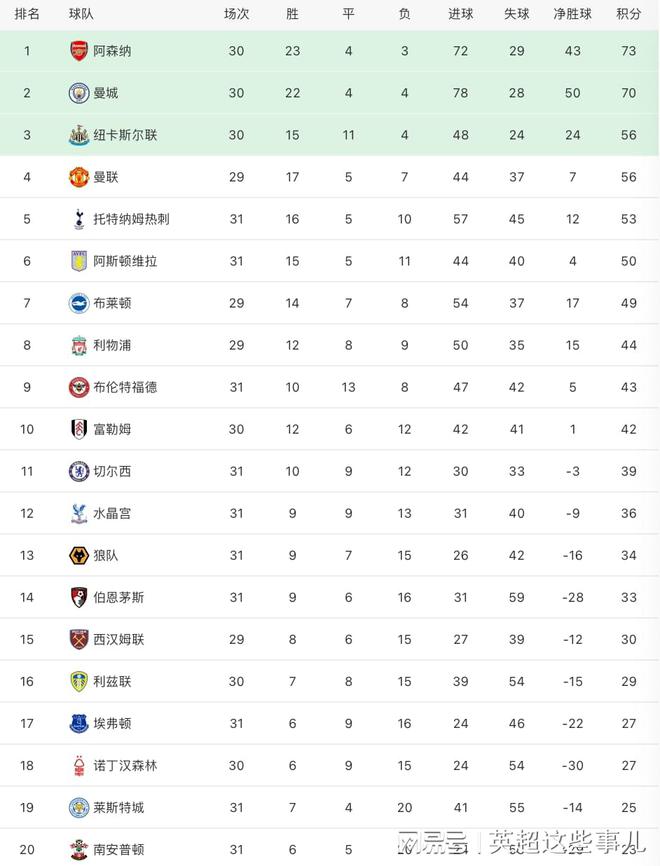Click the 排名 ranking column header
This screenshot has height=866, width=660.
coord(27,14)
